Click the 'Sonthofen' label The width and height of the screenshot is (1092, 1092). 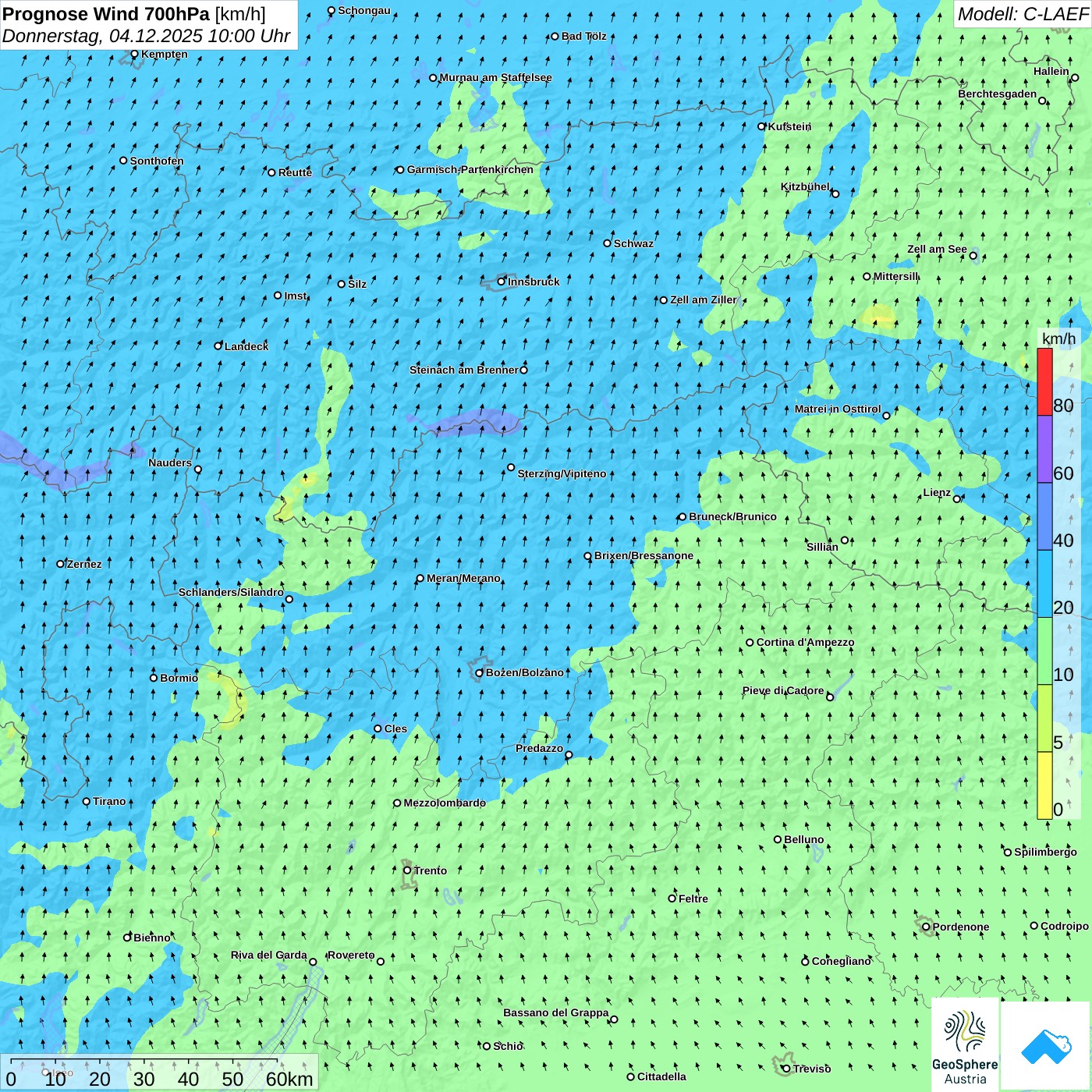pyautogui.click(x=157, y=161)
